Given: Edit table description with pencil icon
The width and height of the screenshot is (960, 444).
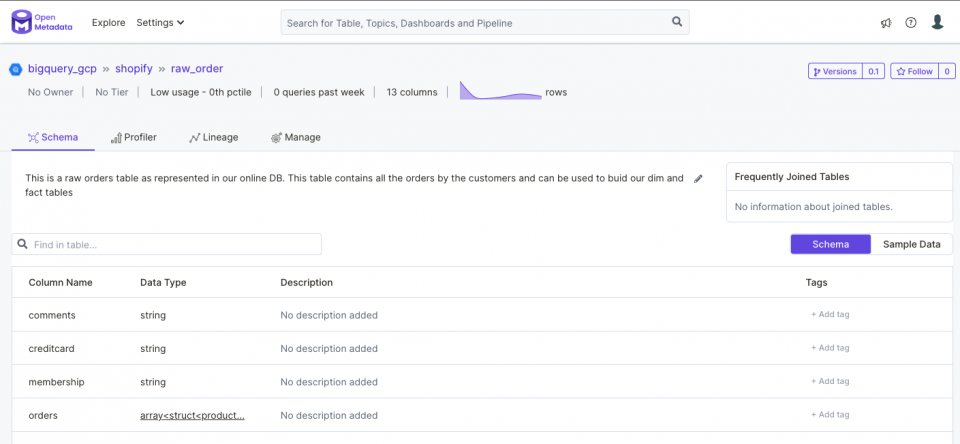Looking at the screenshot, I should click(x=698, y=179).
